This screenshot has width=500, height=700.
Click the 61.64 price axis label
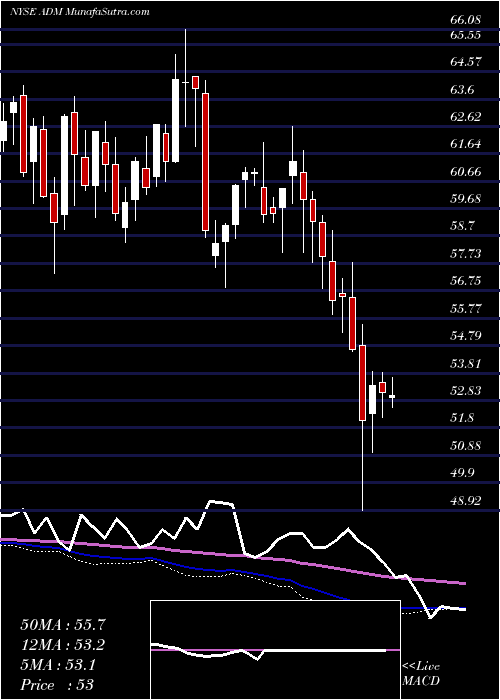click(x=466, y=144)
